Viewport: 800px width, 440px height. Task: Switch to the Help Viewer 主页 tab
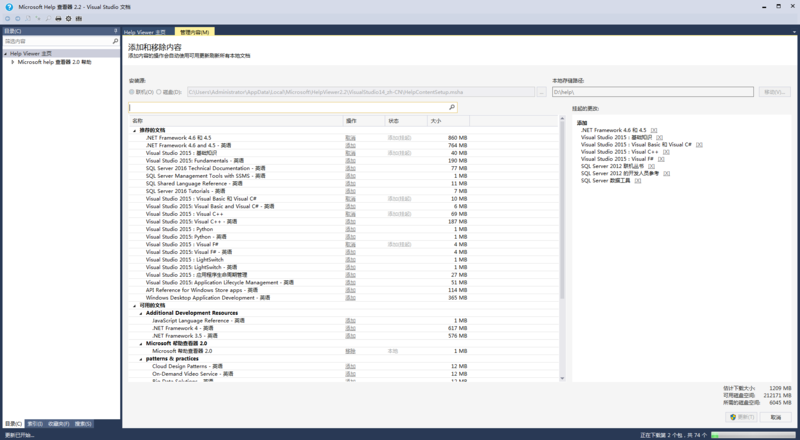pyautogui.click(x=144, y=32)
